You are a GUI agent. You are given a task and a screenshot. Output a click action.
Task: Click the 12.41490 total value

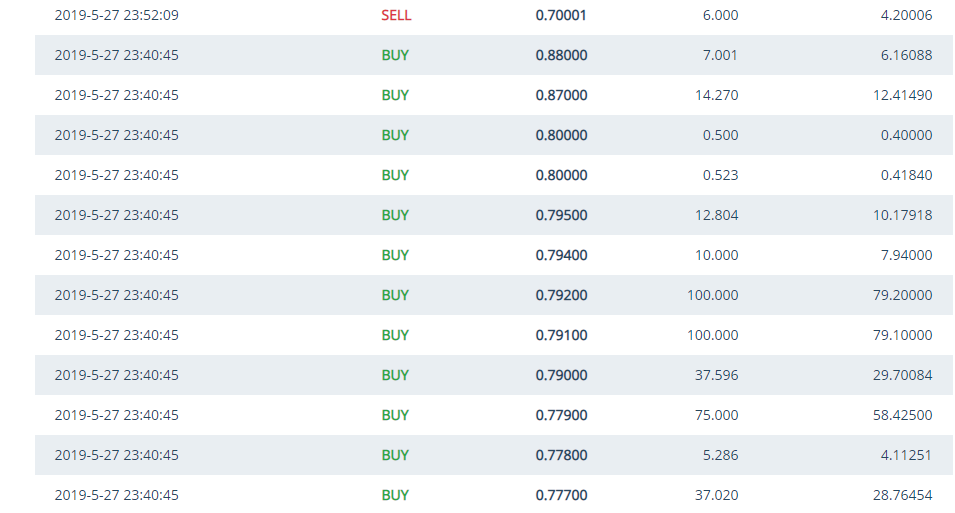pyautogui.click(x=902, y=96)
